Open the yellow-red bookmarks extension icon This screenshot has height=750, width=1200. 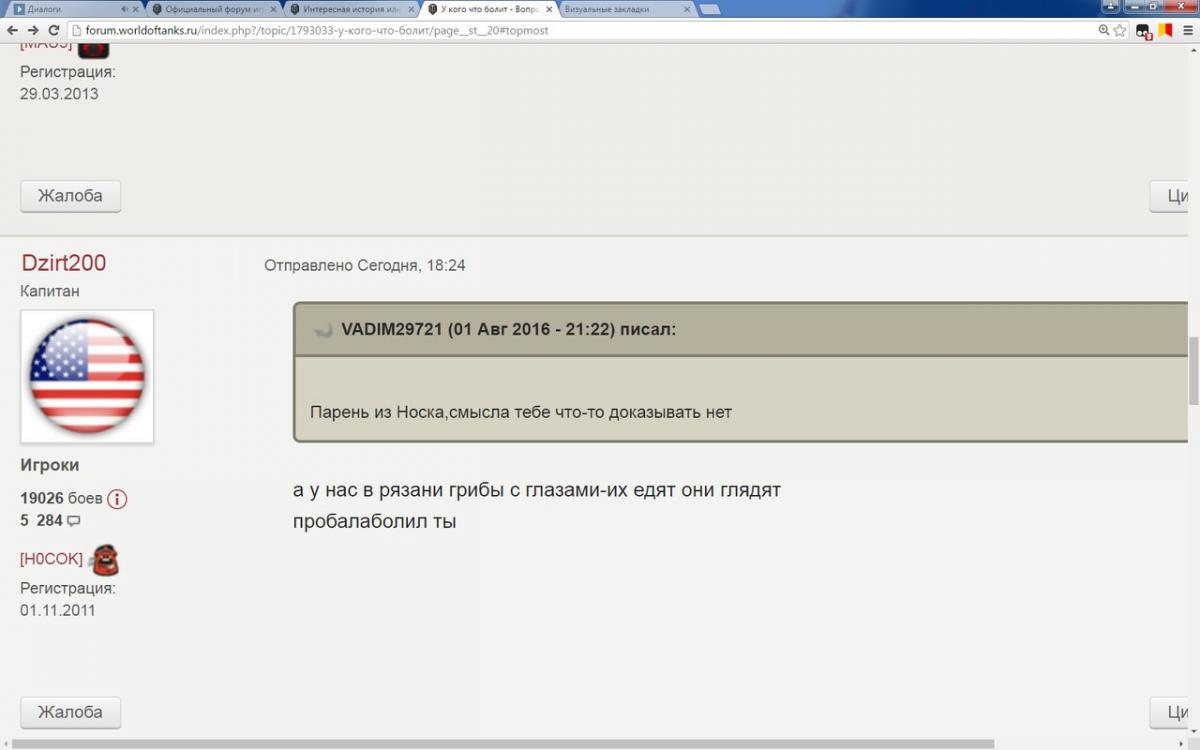coord(1164,30)
